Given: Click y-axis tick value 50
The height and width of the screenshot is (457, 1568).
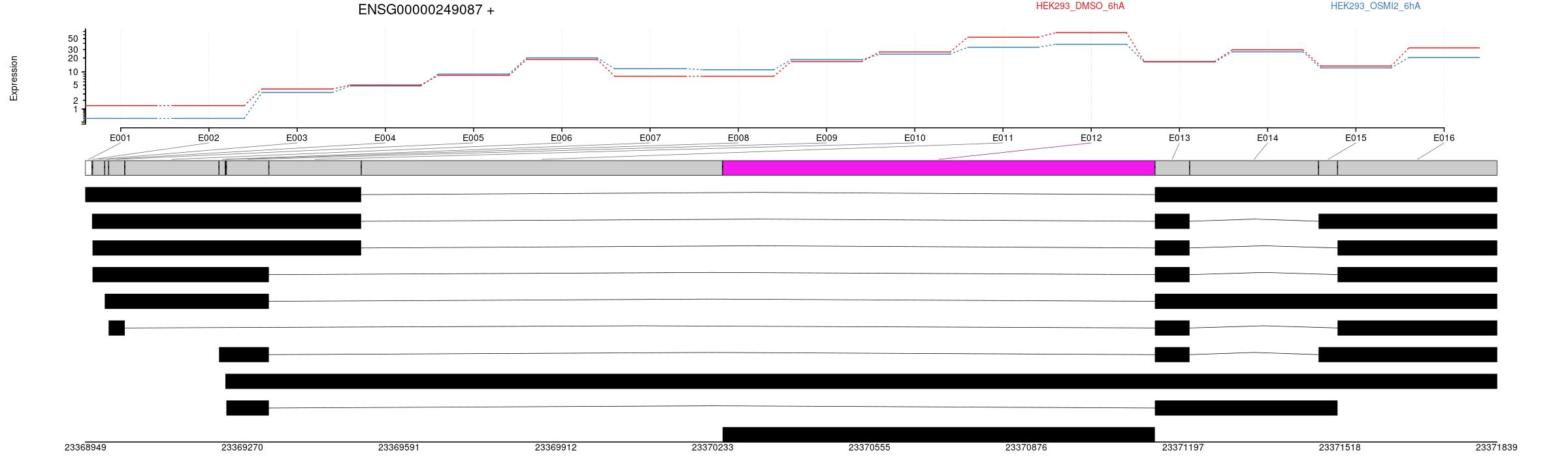Looking at the screenshot, I should click(x=73, y=39).
